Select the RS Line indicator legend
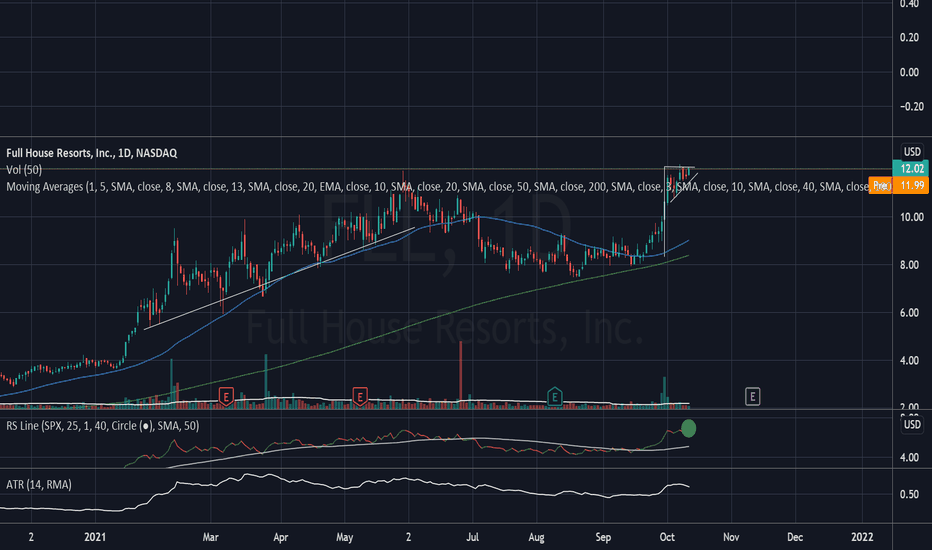Viewport: 932px width, 550px height. [102, 426]
